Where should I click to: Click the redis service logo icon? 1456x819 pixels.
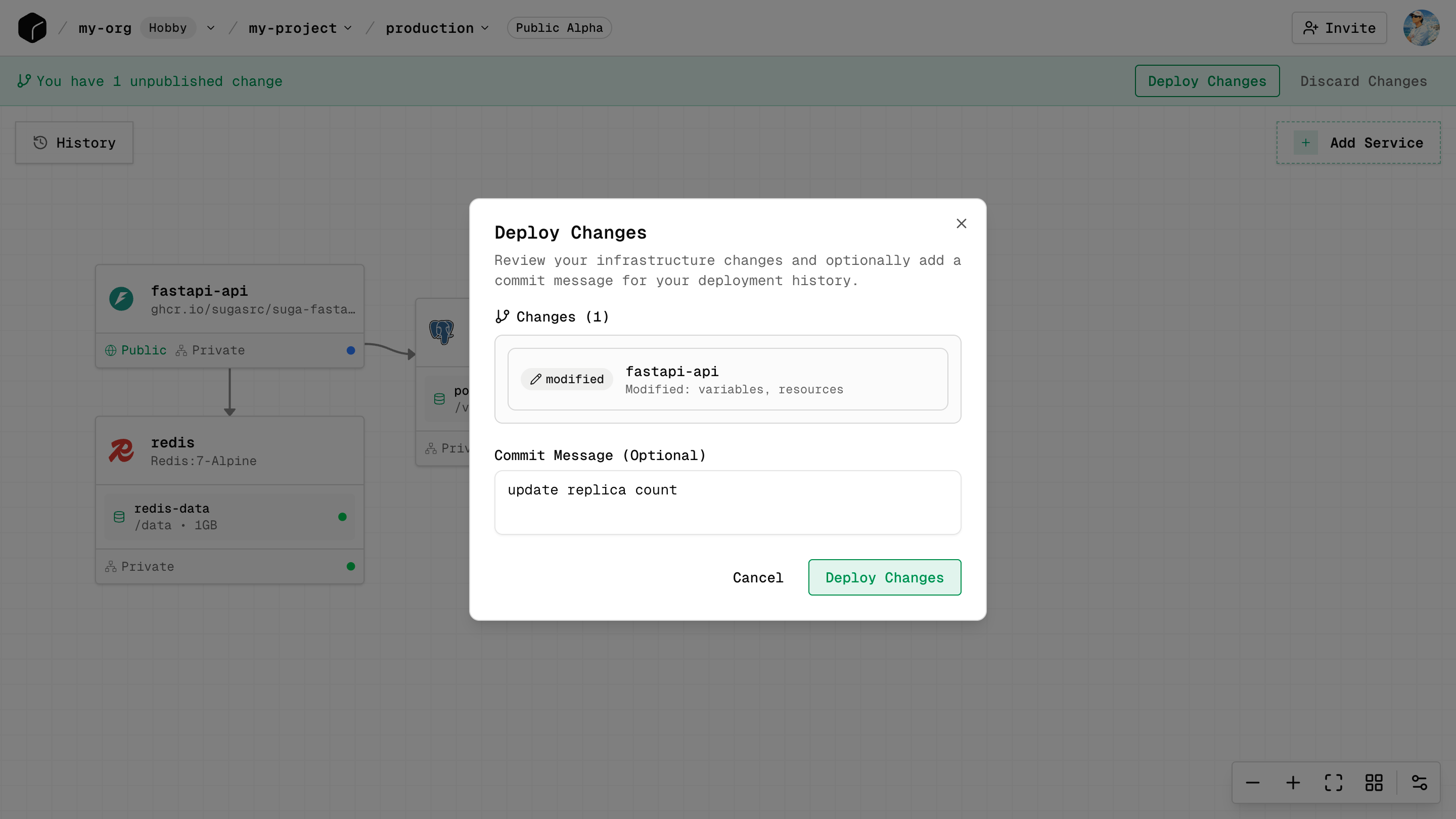pos(121,450)
